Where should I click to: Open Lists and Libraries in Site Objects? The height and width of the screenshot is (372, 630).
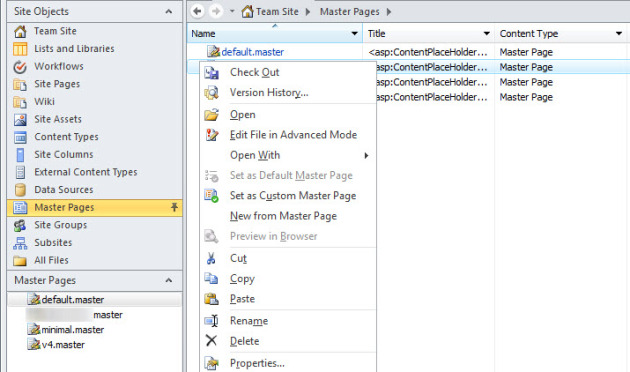74,49
